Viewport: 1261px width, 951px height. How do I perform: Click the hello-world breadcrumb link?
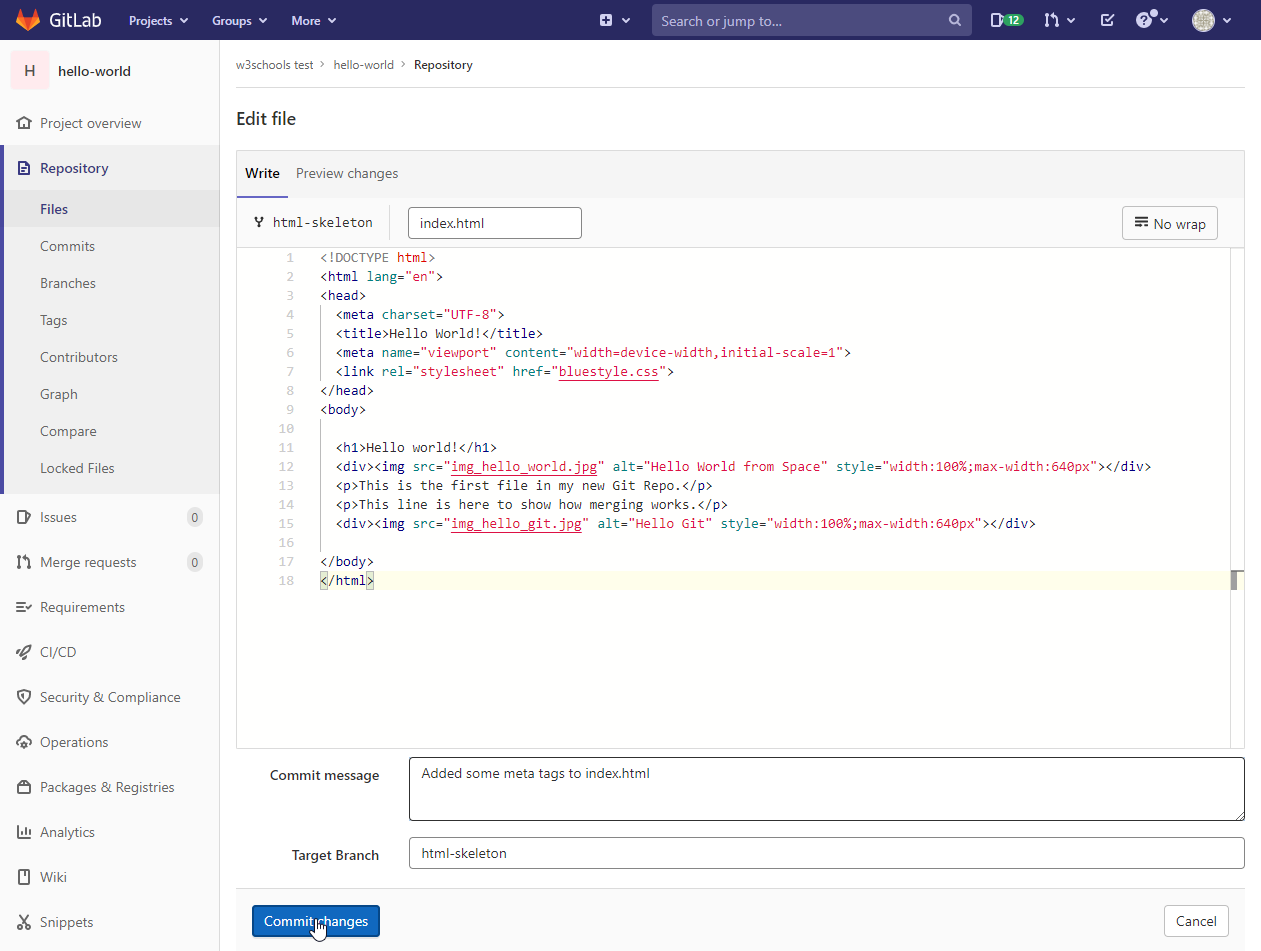pyautogui.click(x=363, y=65)
